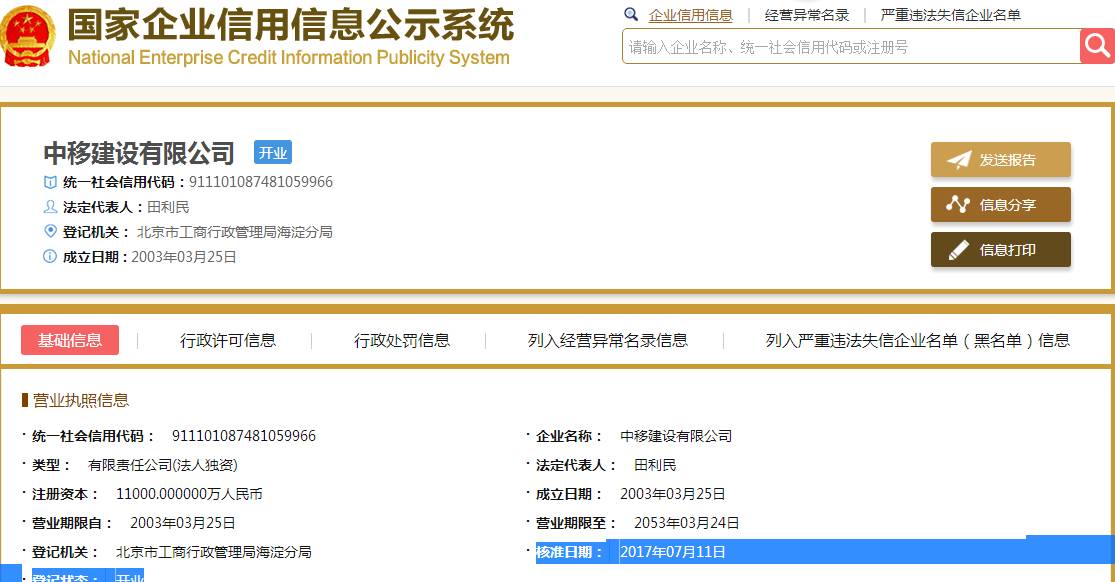
Task: Switch to the 基础信息 tab
Action: (x=69, y=340)
